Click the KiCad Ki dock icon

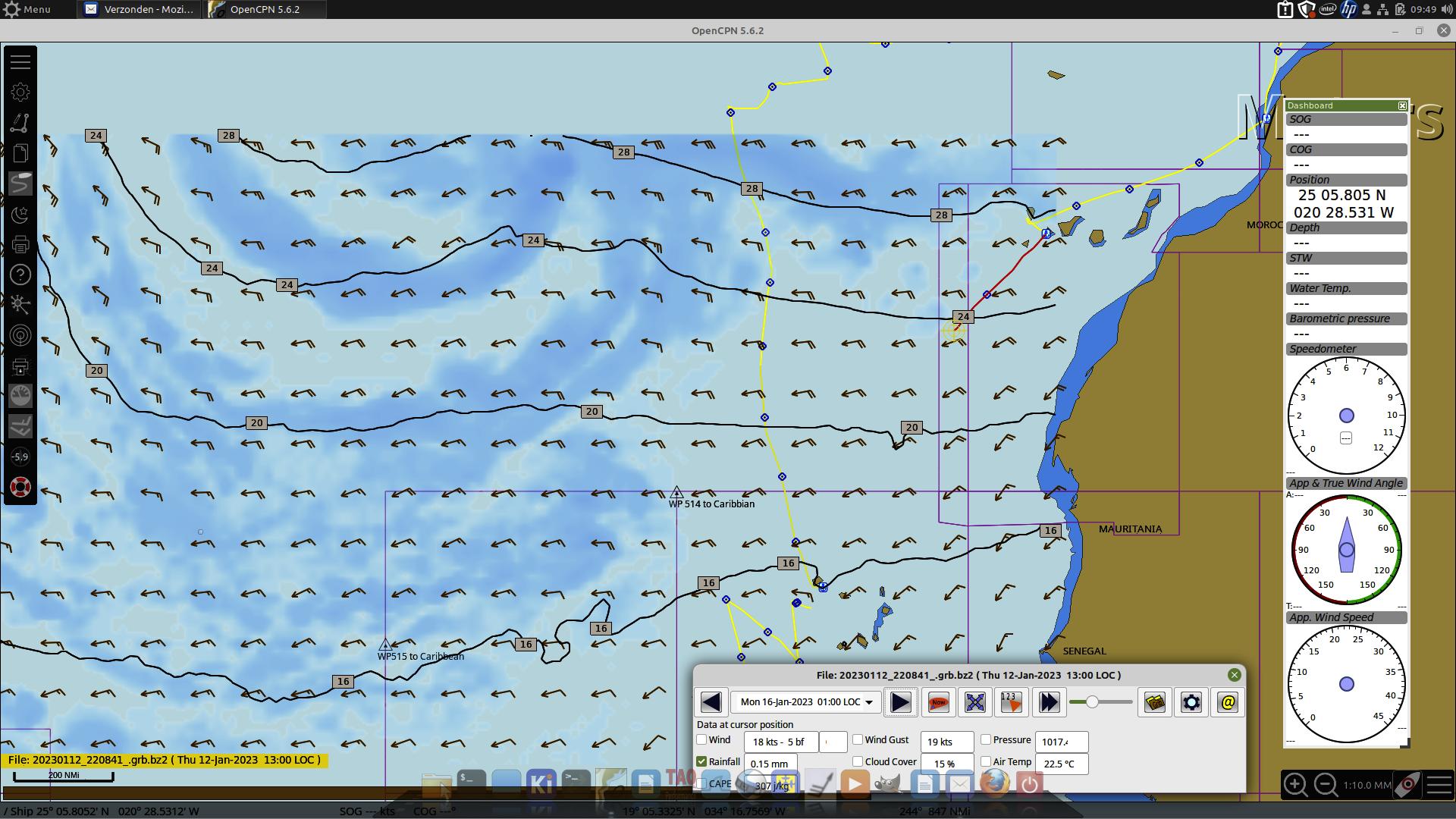(x=541, y=783)
